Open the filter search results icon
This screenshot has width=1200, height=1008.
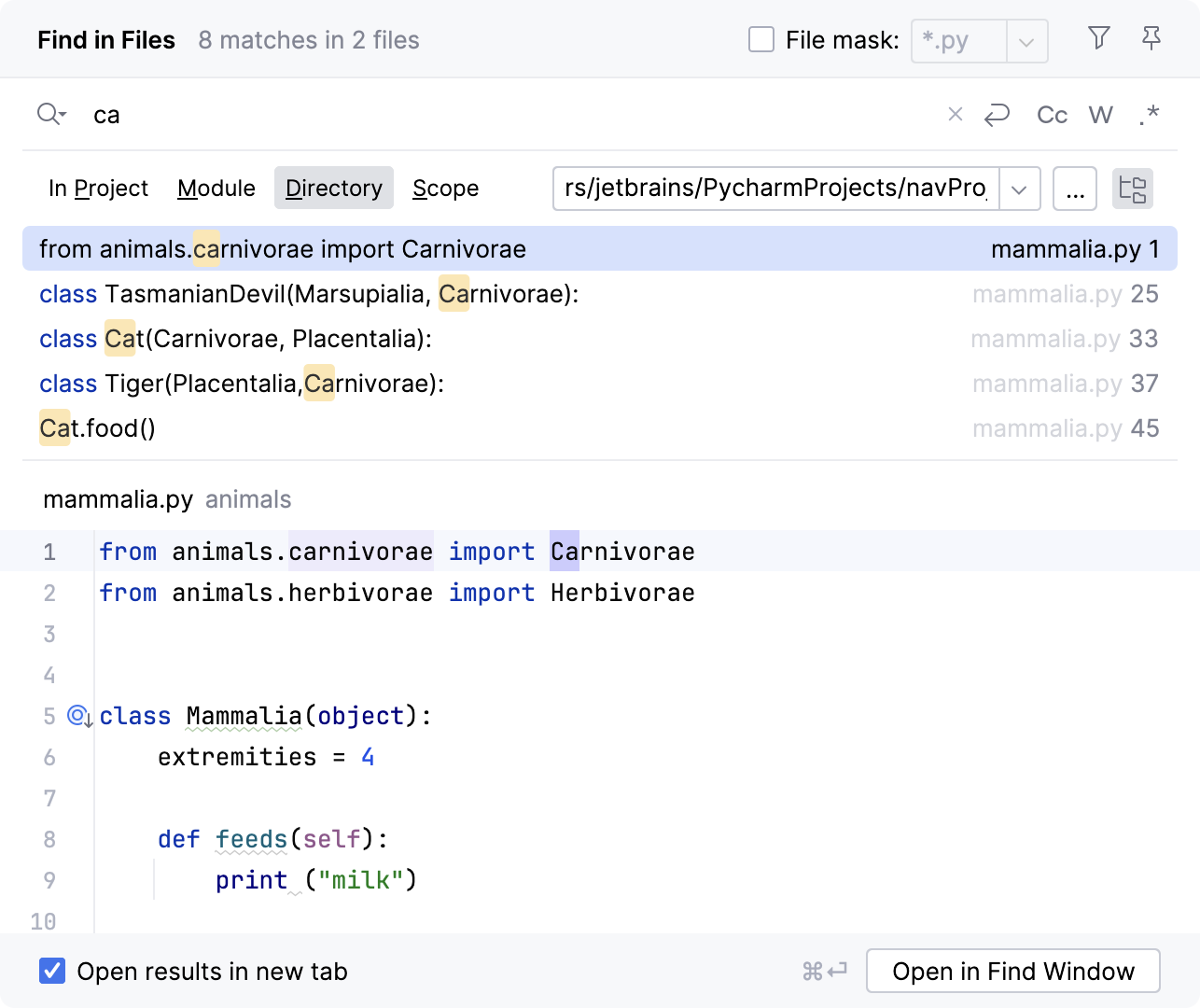[x=1098, y=39]
